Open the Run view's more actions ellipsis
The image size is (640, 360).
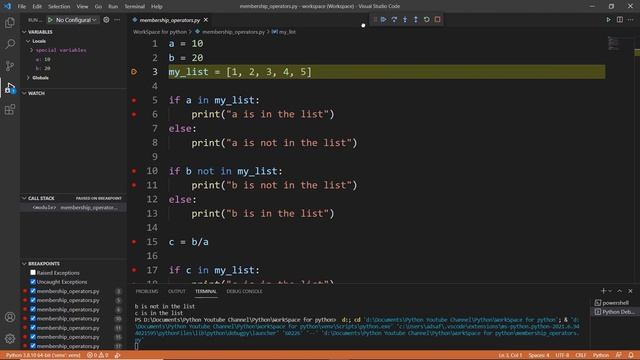[x=117, y=20]
